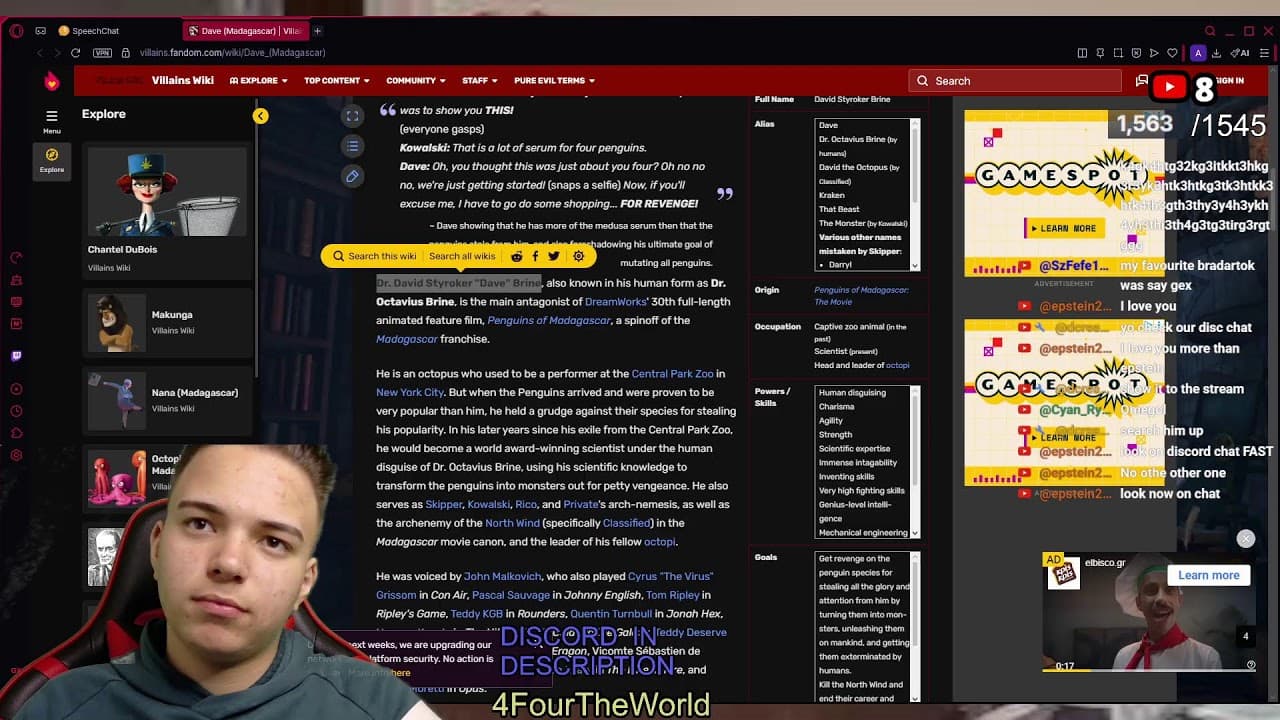Open quick-search settings gear icon
The width and height of the screenshot is (1280, 720).
point(578,256)
